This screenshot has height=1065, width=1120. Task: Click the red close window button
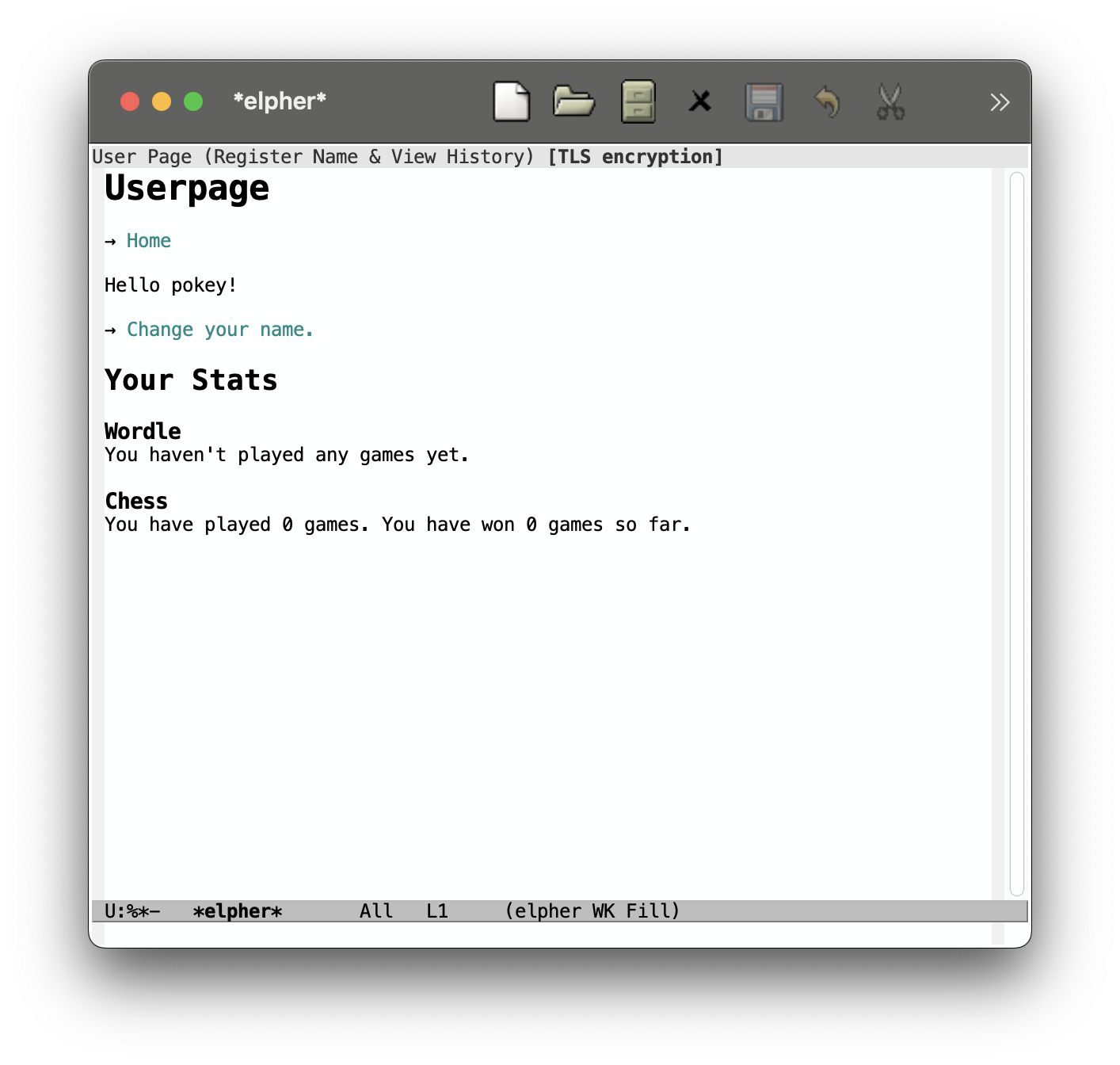[x=130, y=101]
